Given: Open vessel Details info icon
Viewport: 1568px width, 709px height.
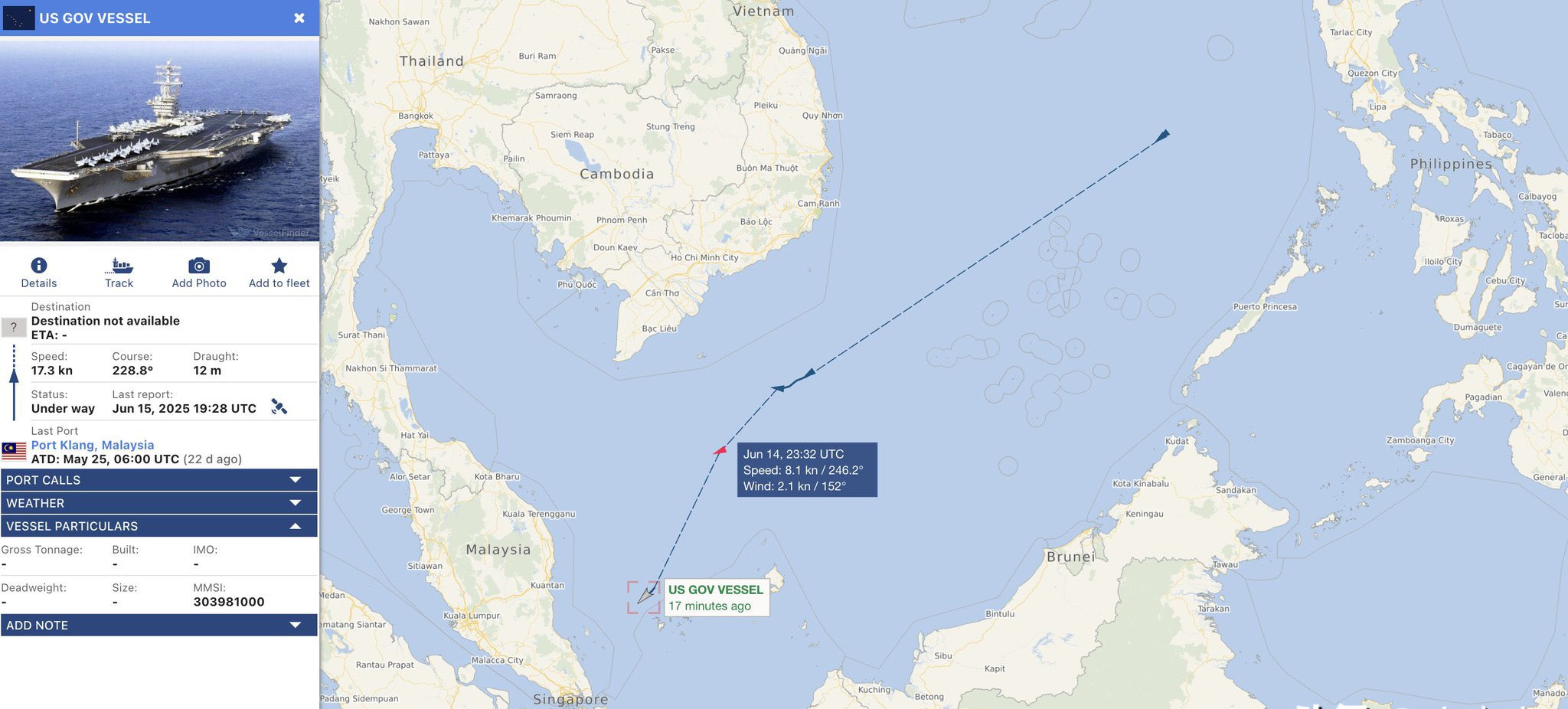Looking at the screenshot, I should click(39, 266).
